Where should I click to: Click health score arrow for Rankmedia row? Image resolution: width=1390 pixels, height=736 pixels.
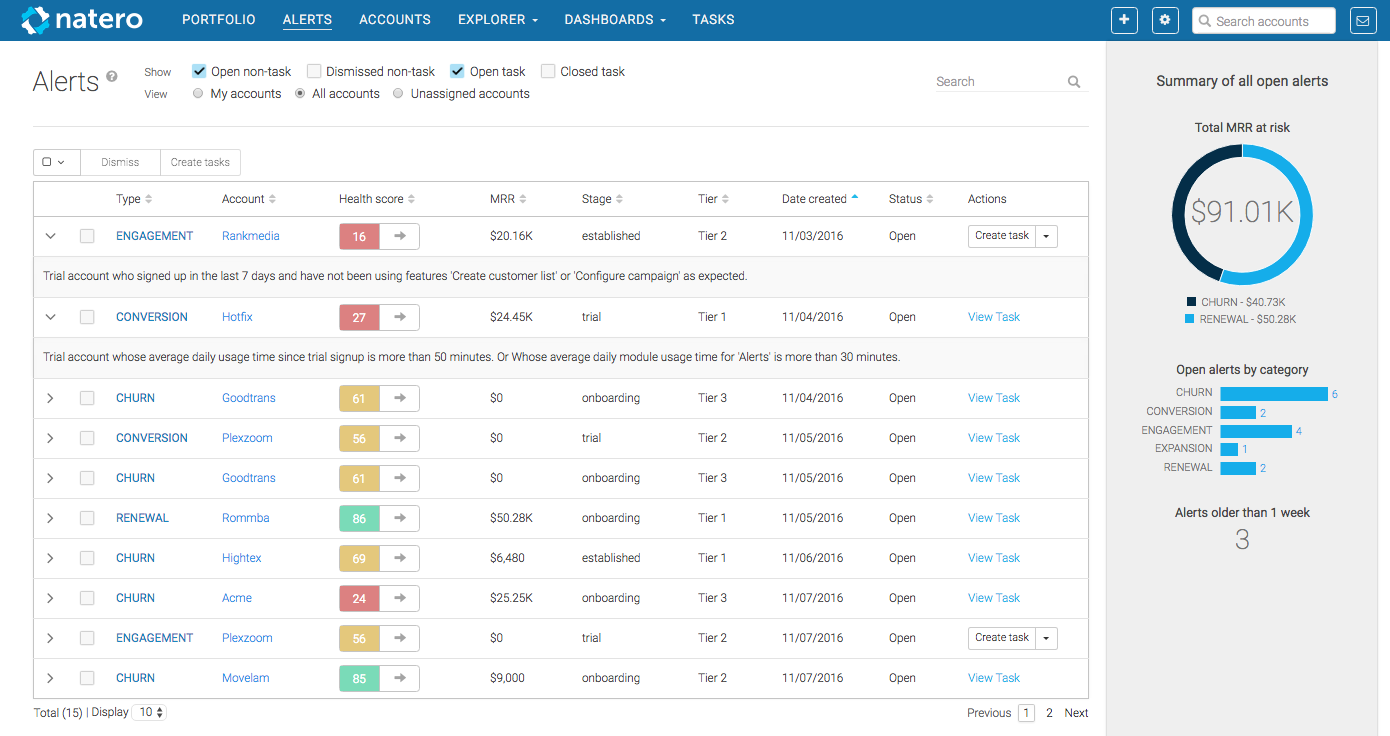pos(399,236)
